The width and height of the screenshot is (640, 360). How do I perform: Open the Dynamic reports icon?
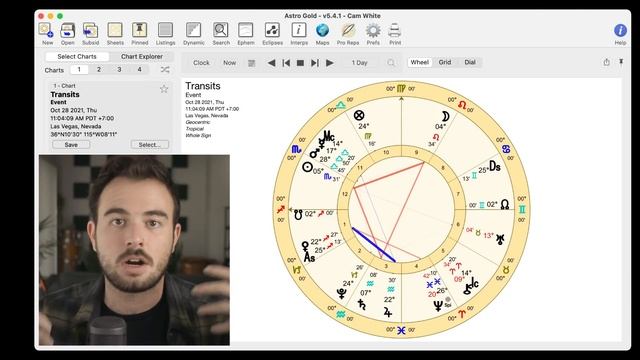pos(193,30)
